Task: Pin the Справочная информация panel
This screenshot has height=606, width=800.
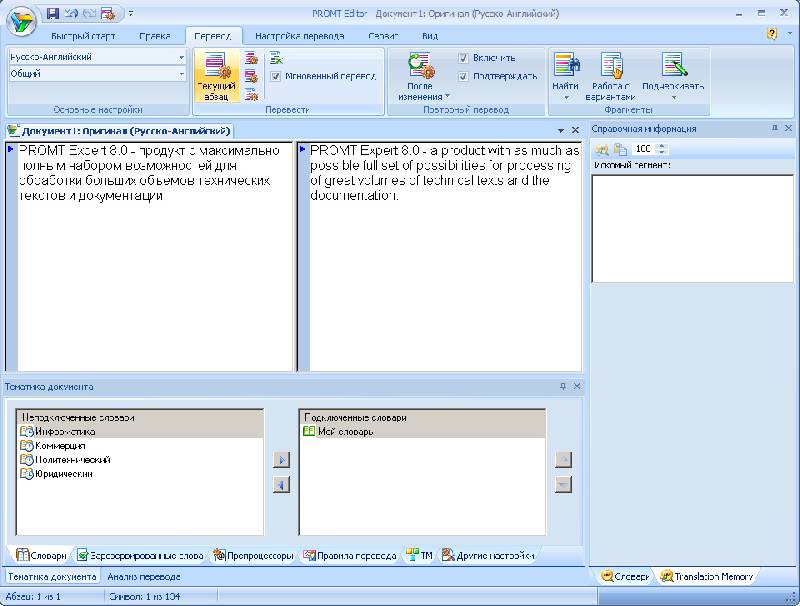Action: pyautogui.click(x=775, y=128)
